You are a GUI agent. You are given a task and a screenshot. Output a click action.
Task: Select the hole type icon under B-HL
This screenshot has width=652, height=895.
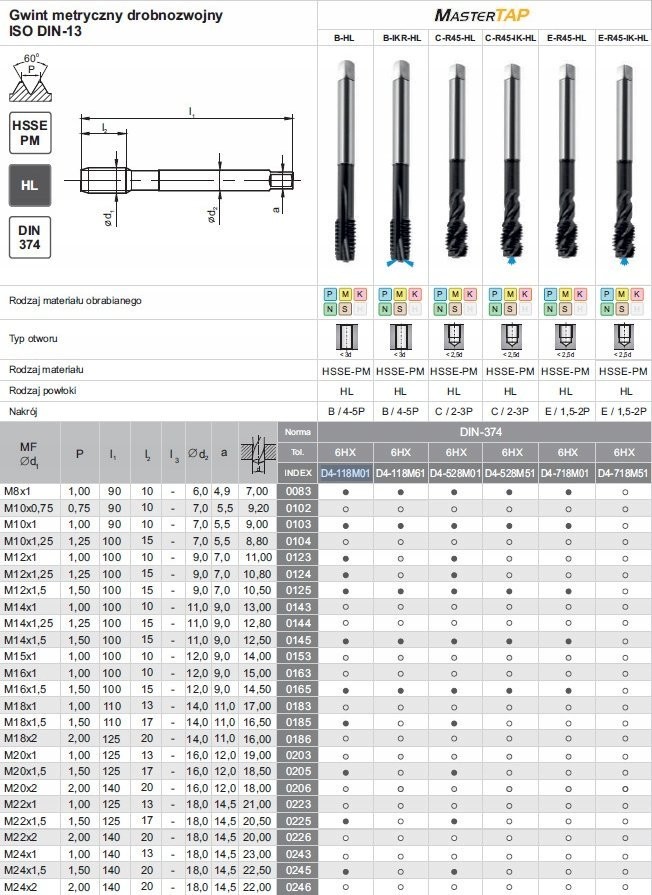345,336
